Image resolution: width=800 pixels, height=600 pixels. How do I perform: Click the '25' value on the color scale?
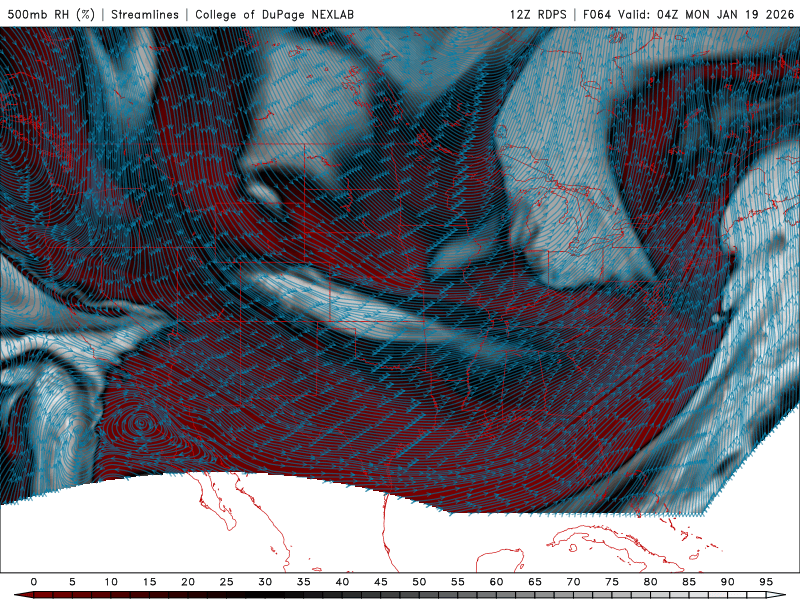pos(227,582)
